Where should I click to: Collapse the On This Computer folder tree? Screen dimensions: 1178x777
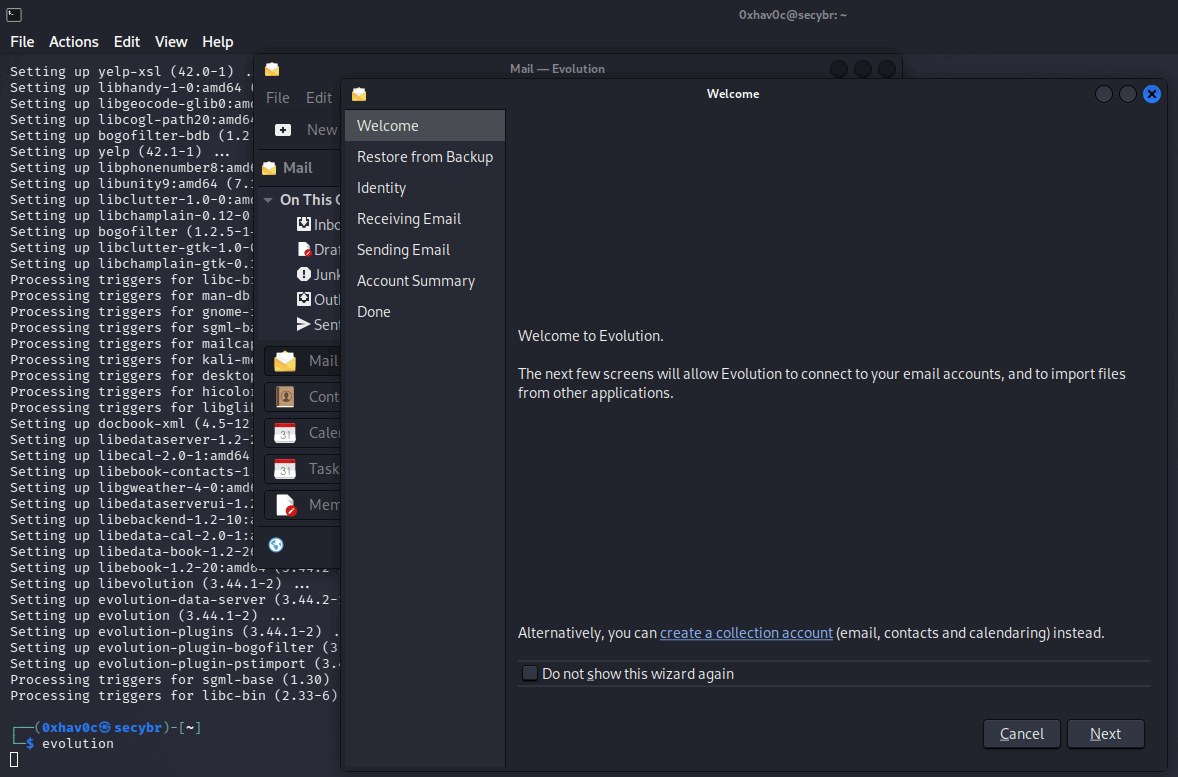[268, 200]
